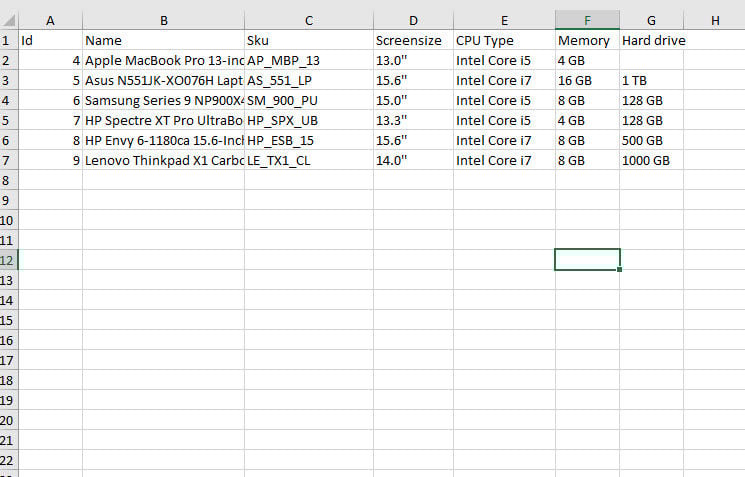Select column C header
Screen dimensions: 745x477
click(x=309, y=20)
